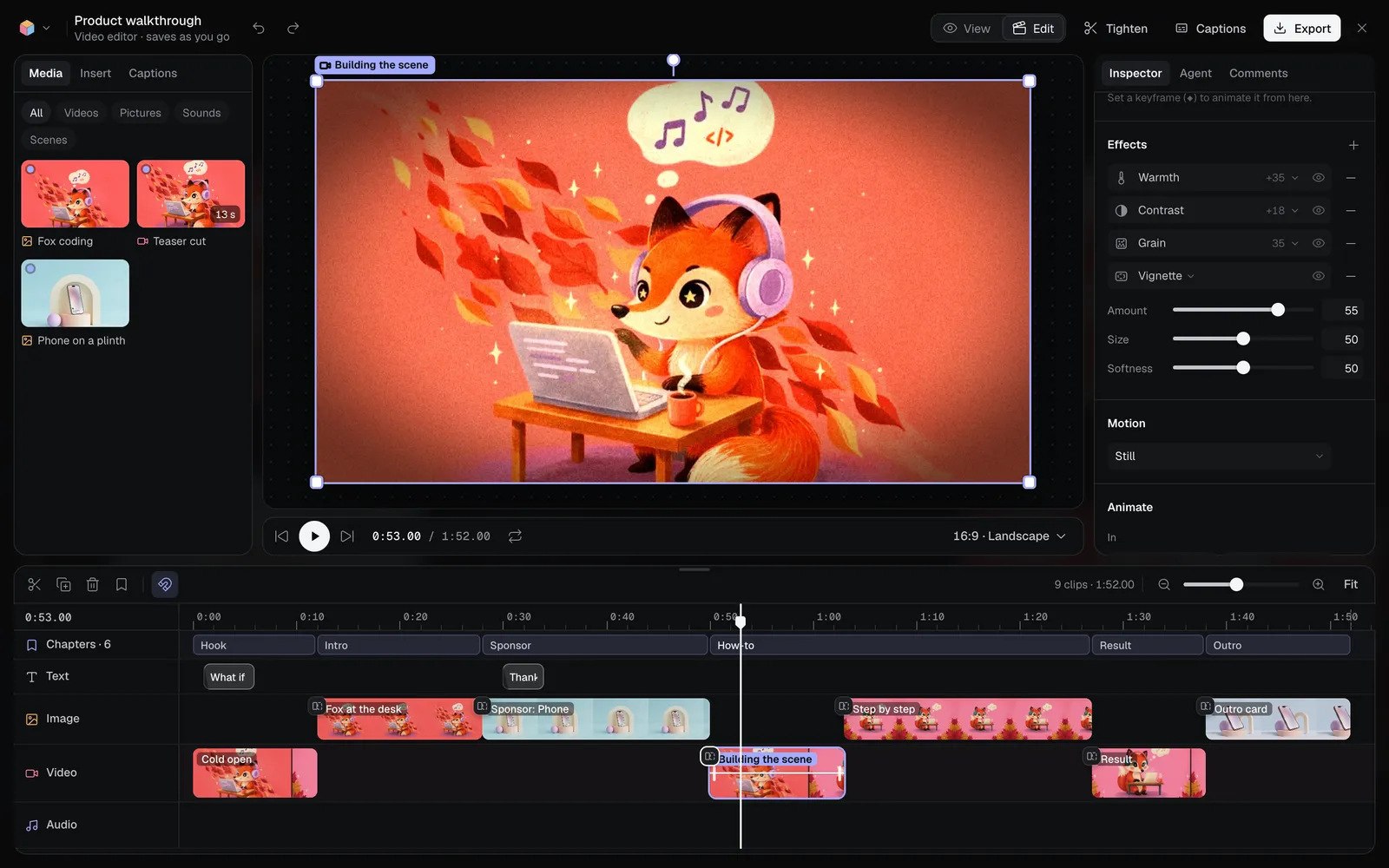Select the Phone on a plinth thumbnail

[x=76, y=293]
